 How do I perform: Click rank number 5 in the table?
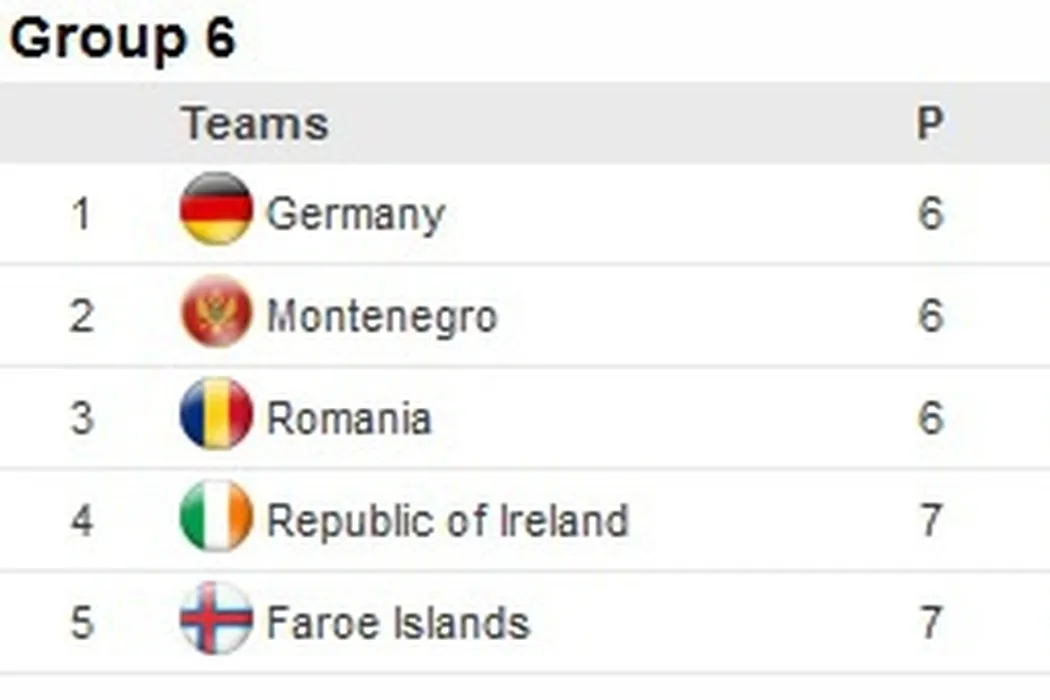[x=81, y=622]
